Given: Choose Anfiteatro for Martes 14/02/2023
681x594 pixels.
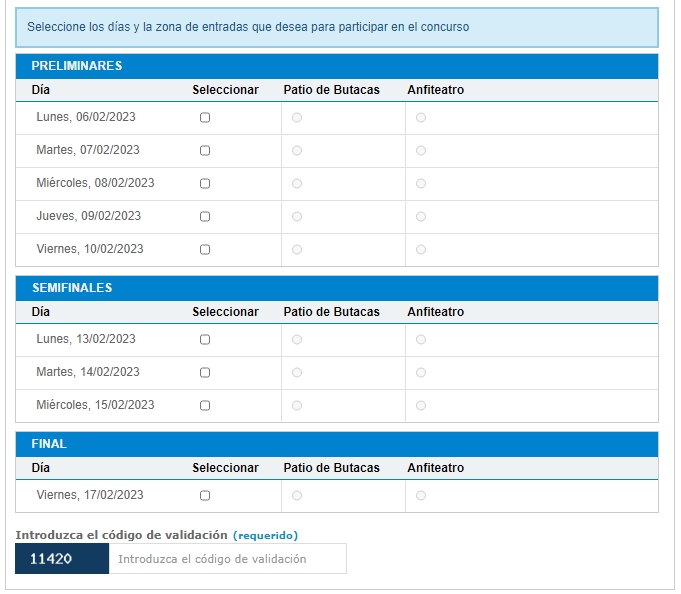Looking at the screenshot, I should click(x=421, y=373).
